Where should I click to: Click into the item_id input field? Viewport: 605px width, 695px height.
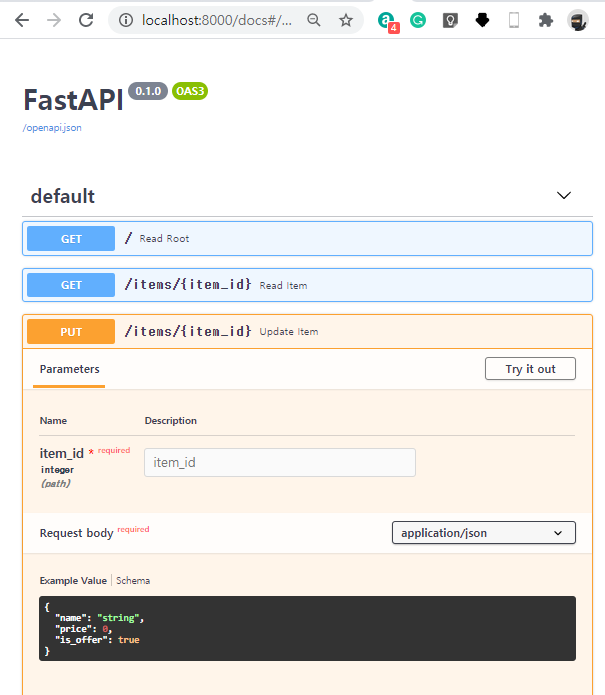(x=280, y=462)
